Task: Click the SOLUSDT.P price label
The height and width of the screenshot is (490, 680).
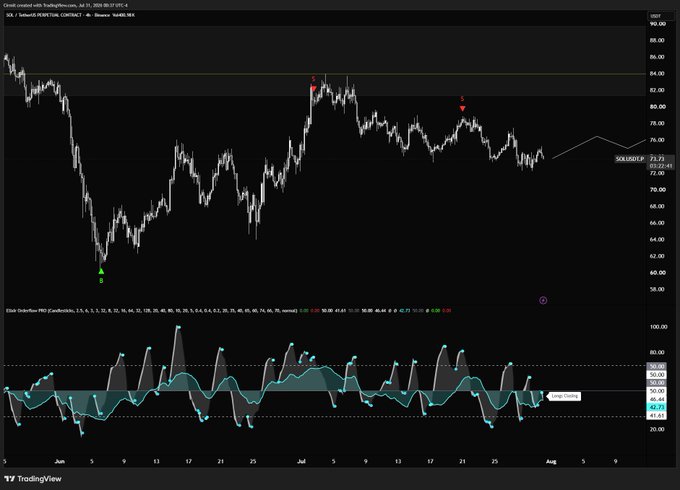Action: 630,159
